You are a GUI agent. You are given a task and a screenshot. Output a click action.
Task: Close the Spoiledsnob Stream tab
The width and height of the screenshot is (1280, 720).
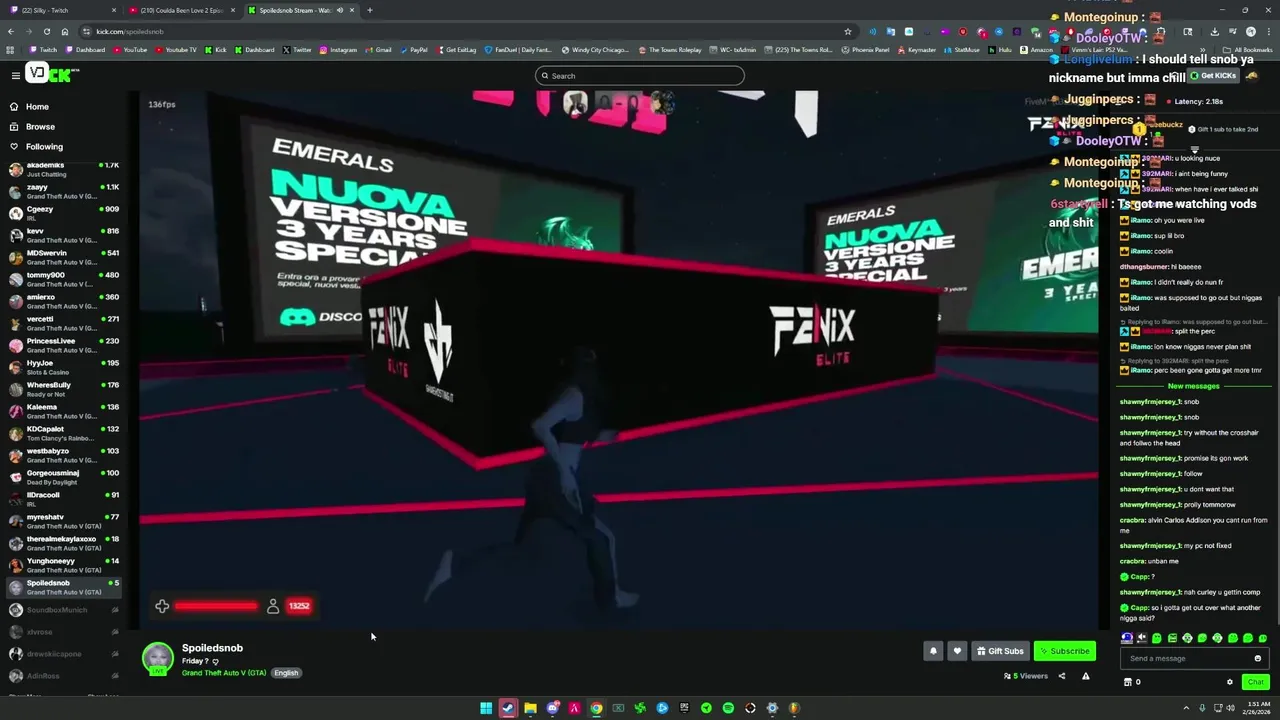click(x=352, y=10)
